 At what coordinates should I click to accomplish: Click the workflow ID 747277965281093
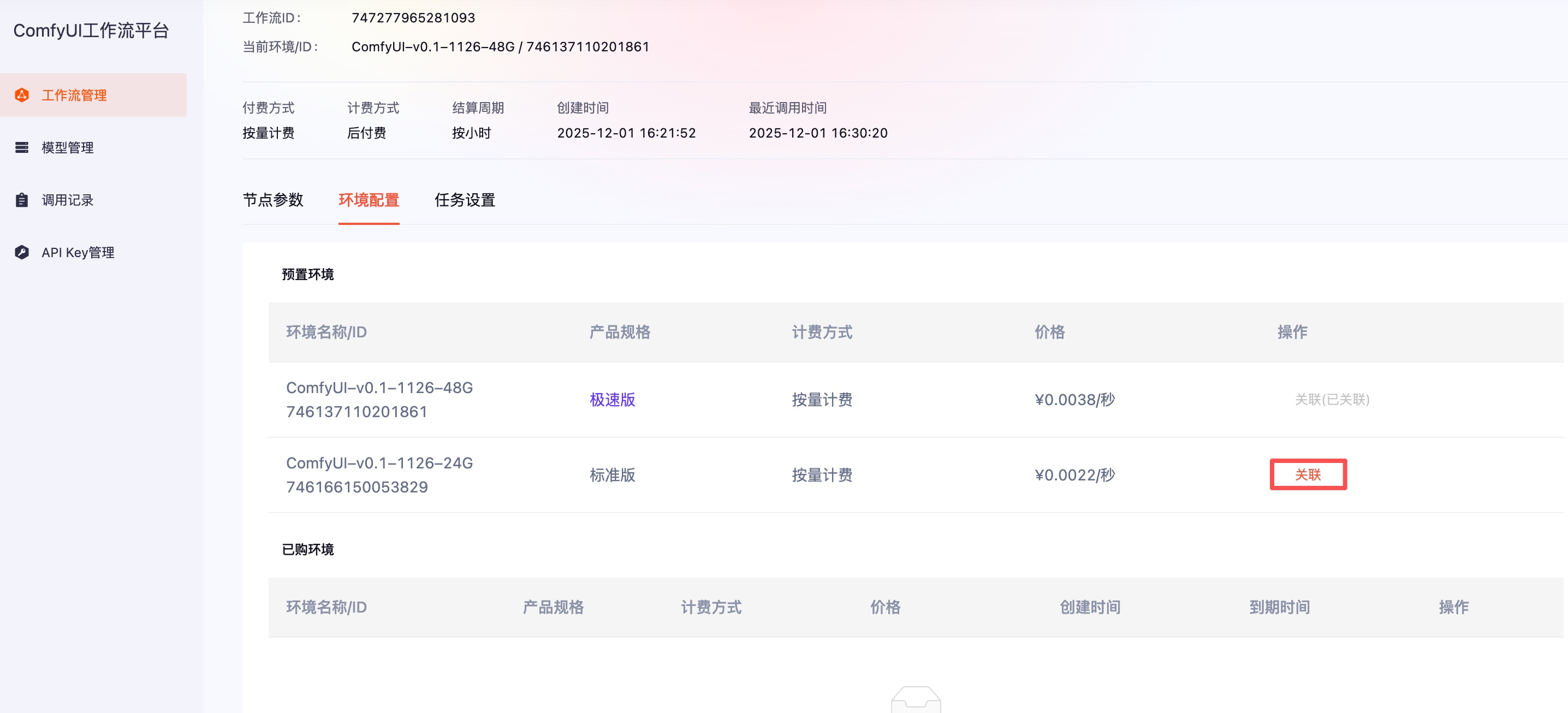(x=413, y=17)
